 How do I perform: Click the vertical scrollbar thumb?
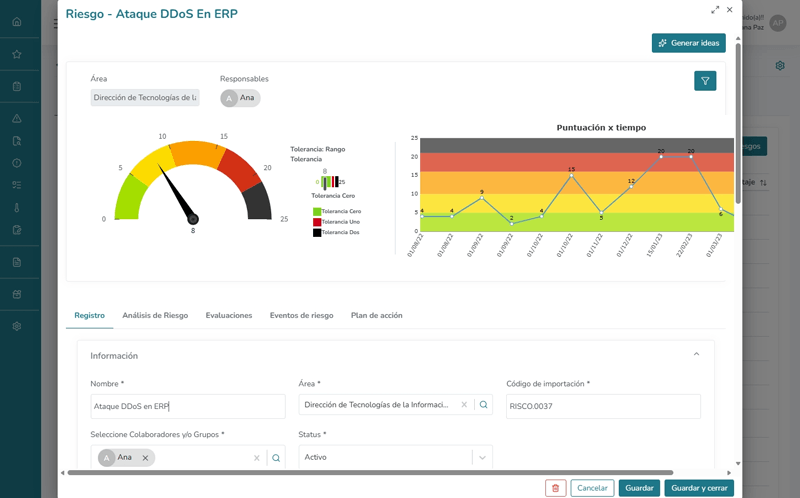pos(738,123)
